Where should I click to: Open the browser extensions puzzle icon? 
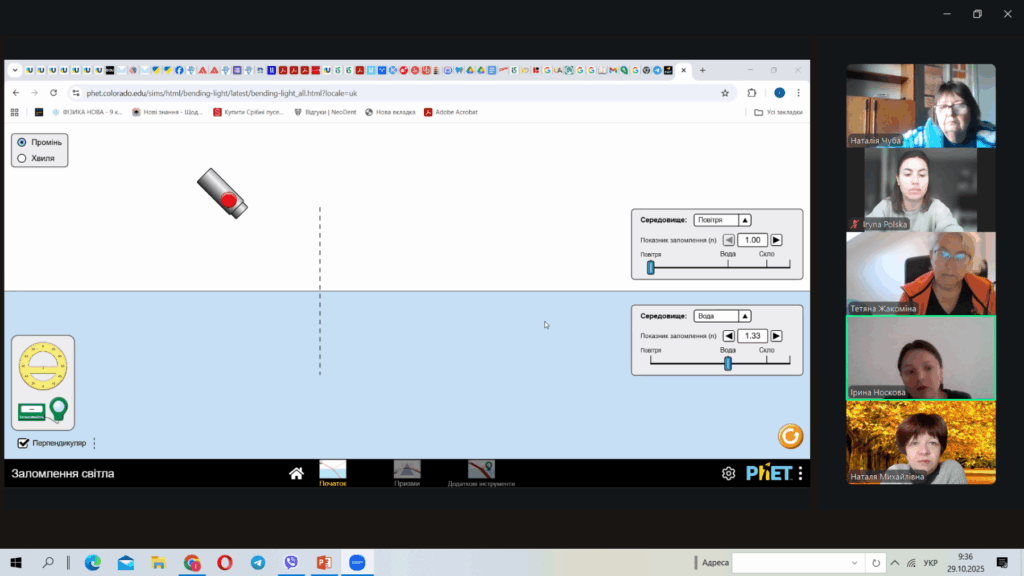pos(752,93)
